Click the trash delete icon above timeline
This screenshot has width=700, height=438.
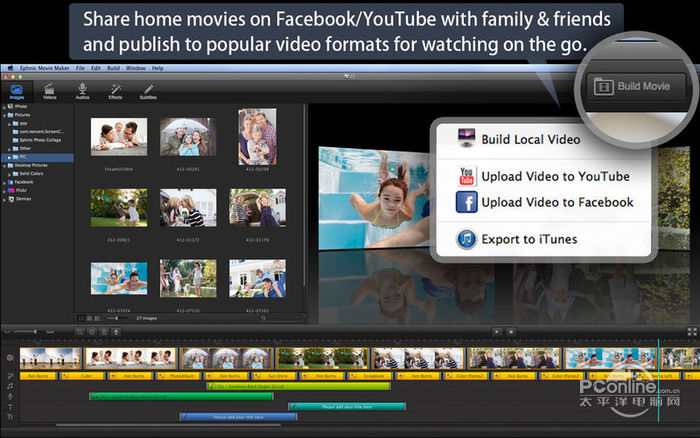[x=104, y=332]
